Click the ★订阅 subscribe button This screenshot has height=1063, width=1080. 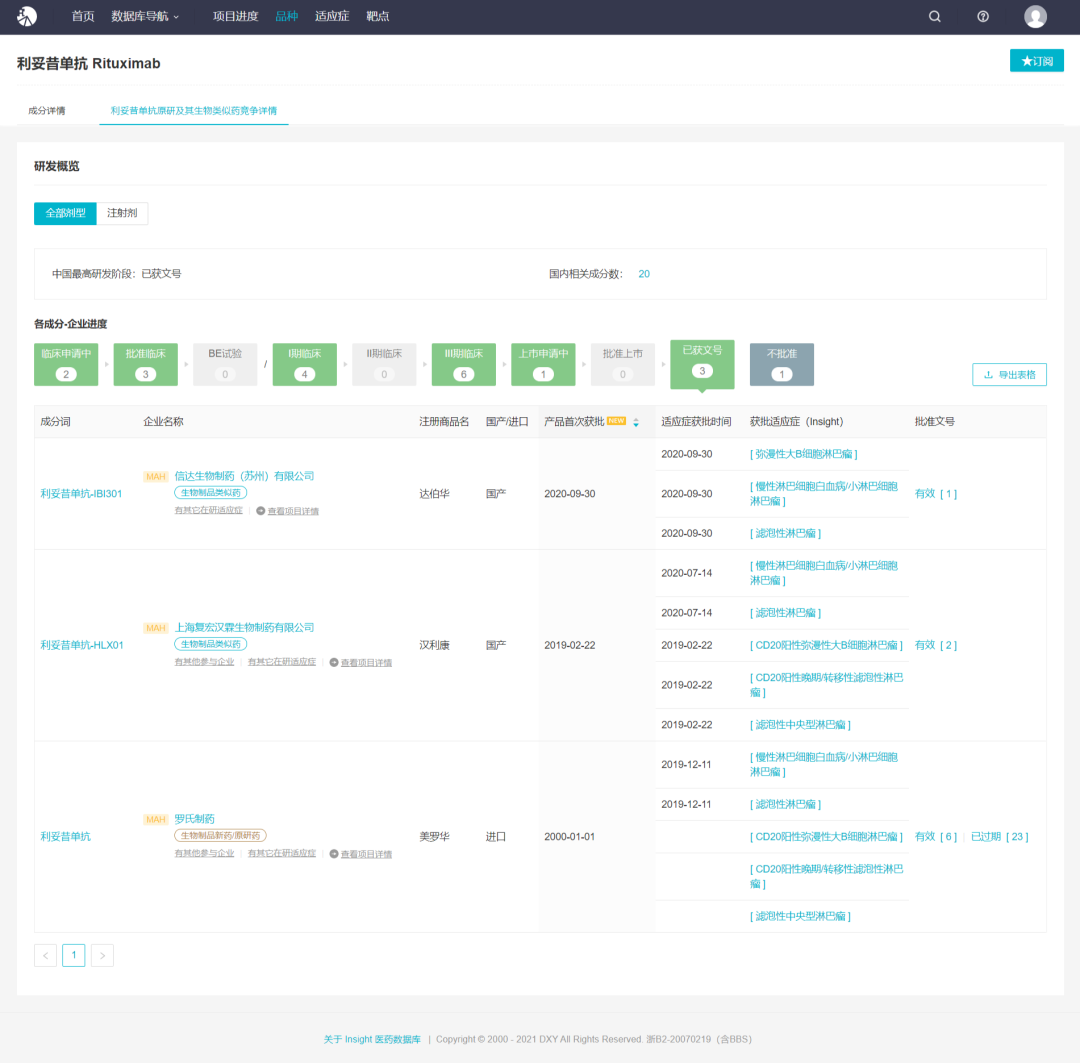[1037, 61]
